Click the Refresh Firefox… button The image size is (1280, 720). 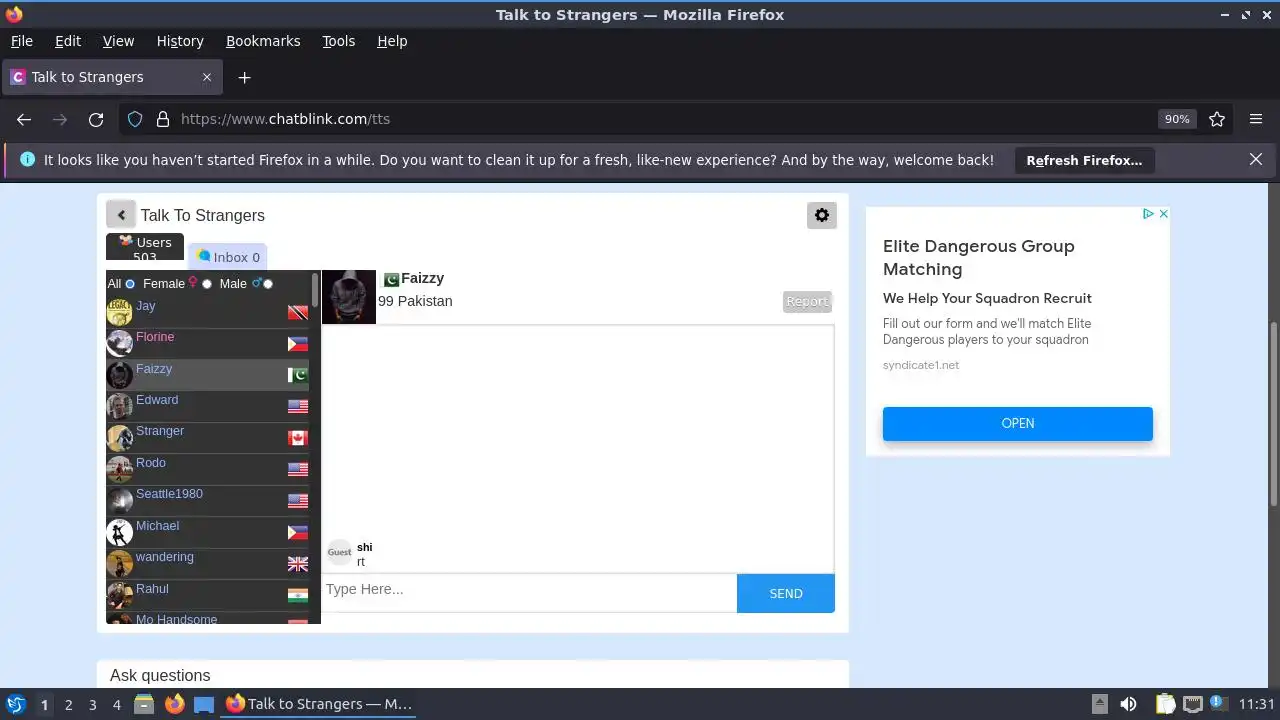pyautogui.click(x=1084, y=160)
